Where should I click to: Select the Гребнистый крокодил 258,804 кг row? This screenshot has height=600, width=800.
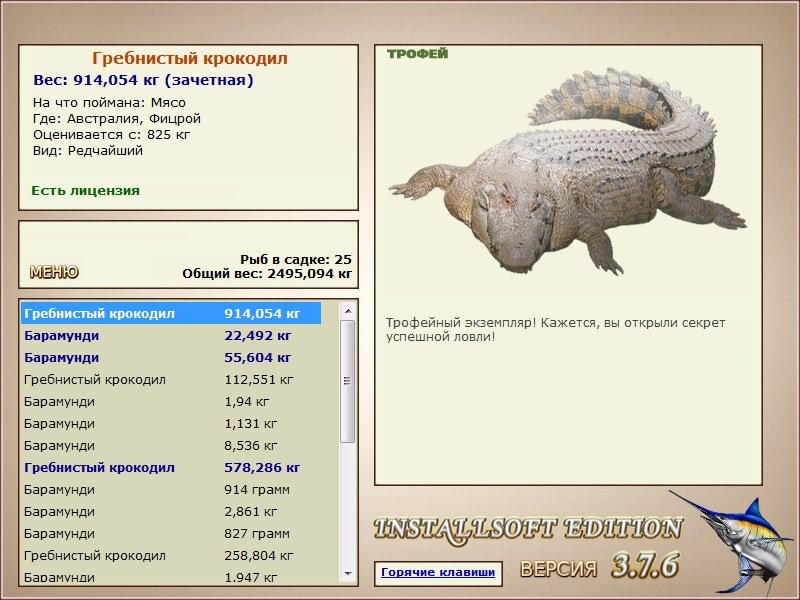(x=171, y=555)
